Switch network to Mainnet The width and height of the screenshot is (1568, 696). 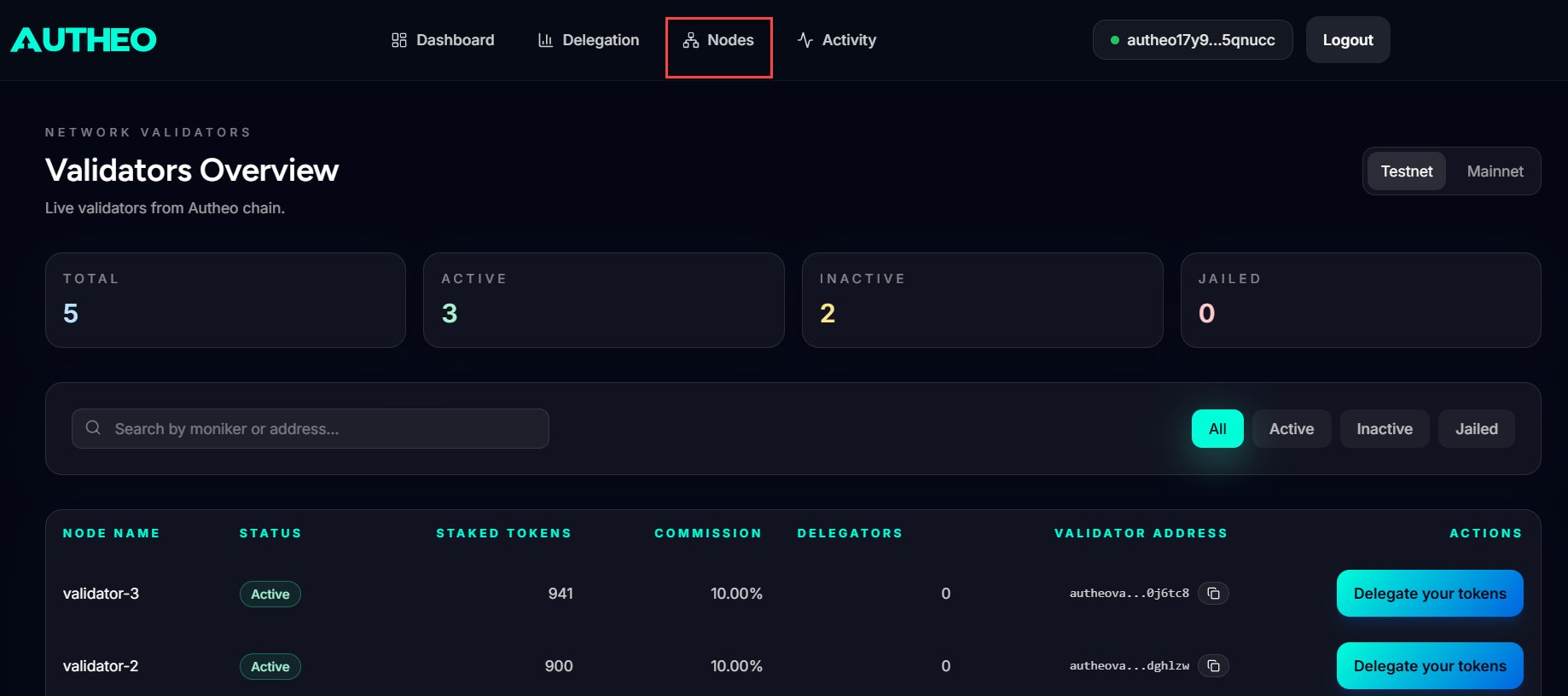(x=1495, y=171)
